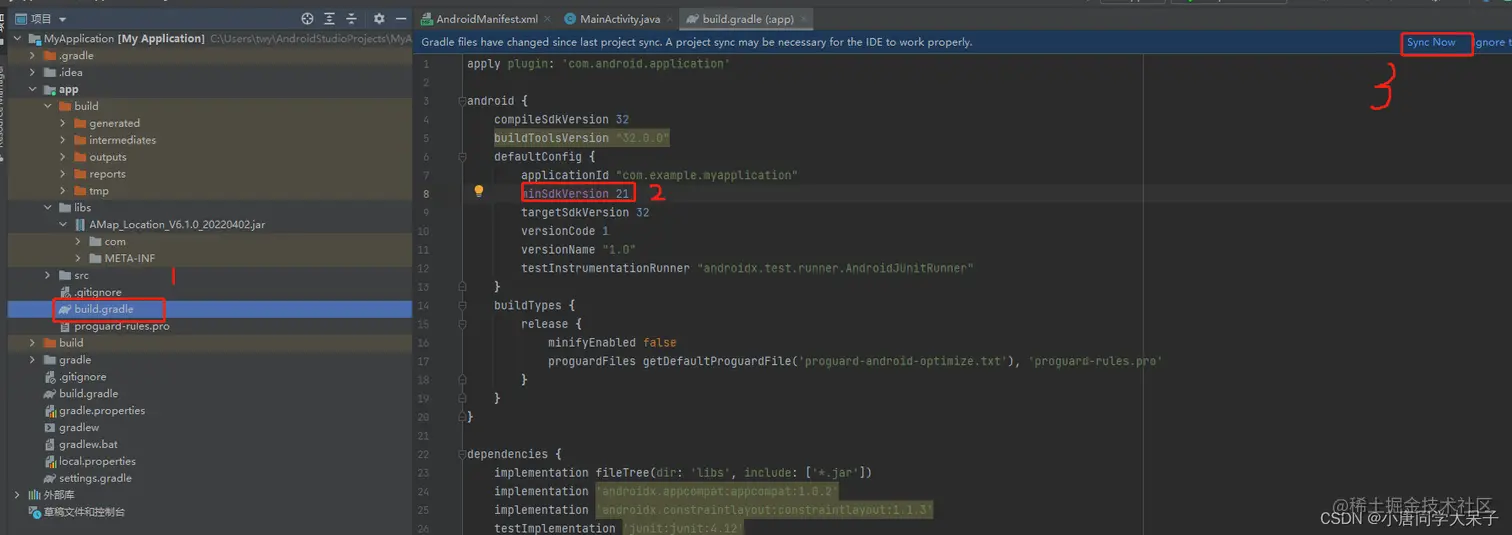Expand the intermediates folder arrow
The width and height of the screenshot is (1512, 535).
[63, 140]
